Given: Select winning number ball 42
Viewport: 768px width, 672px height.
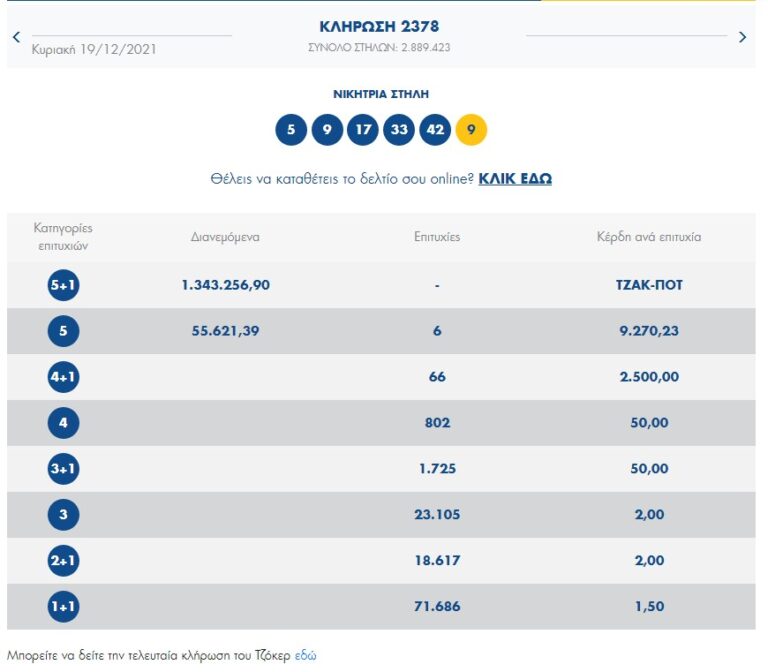Looking at the screenshot, I should (435, 130).
